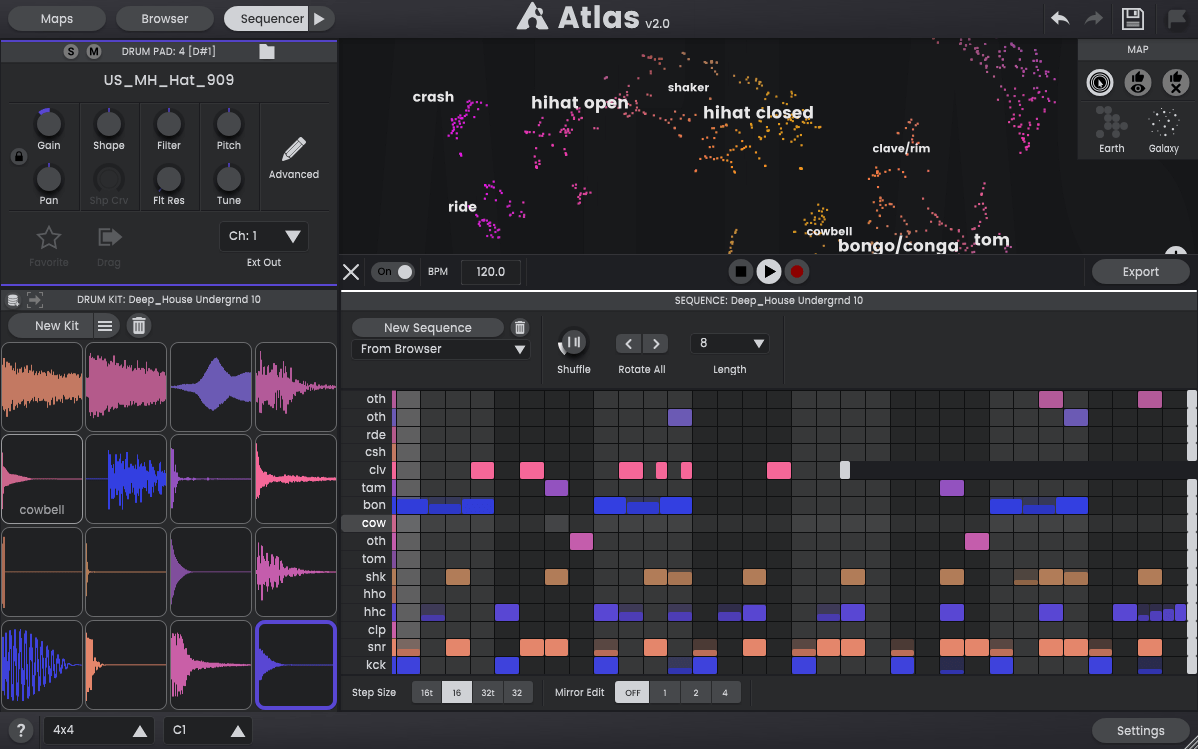Image resolution: width=1198 pixels, height=749 pixels.
Task: Open the Length dropdown showing 8
Action: click(x=729, y=343)
